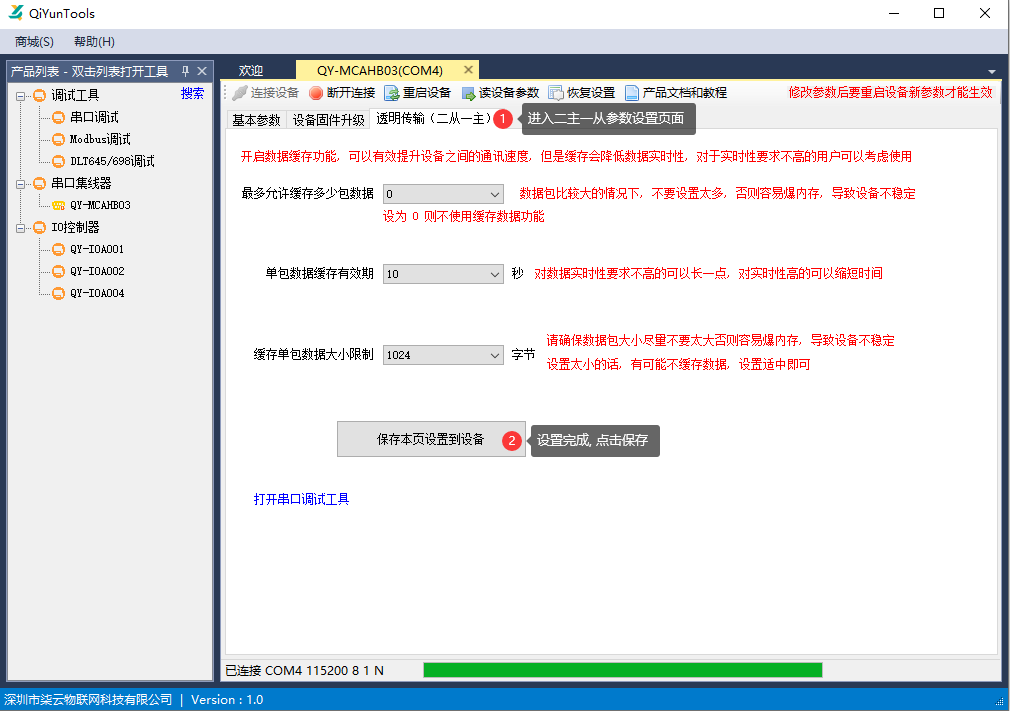Open the 商城(S) menu
The height and width of the screenshot is (711, 1010).
click(x=33, y=42)
